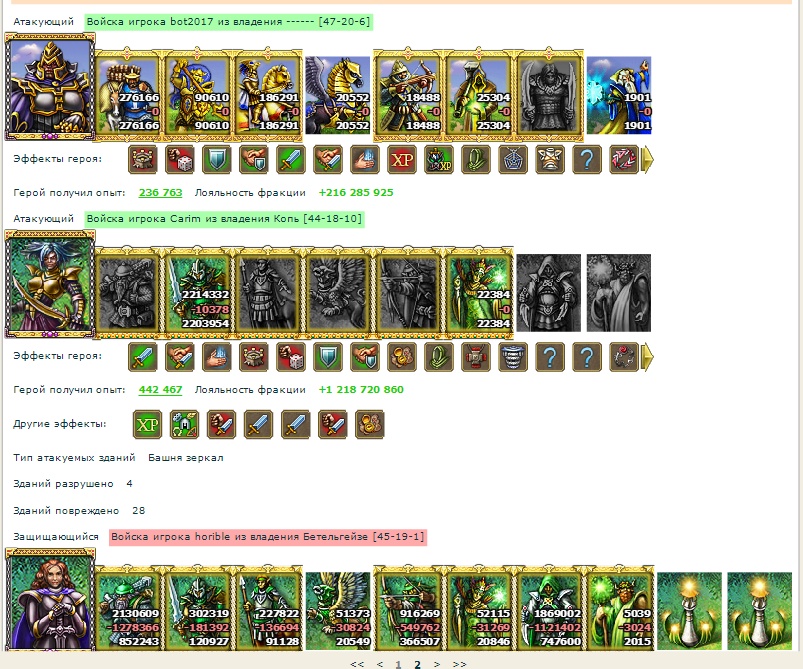803x669 pixels.
Task: Select page 2 in pagination
Action: pos(417,664)
